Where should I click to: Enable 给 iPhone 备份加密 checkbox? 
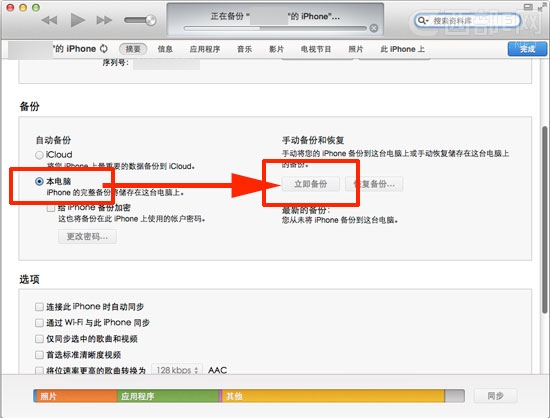51,208
